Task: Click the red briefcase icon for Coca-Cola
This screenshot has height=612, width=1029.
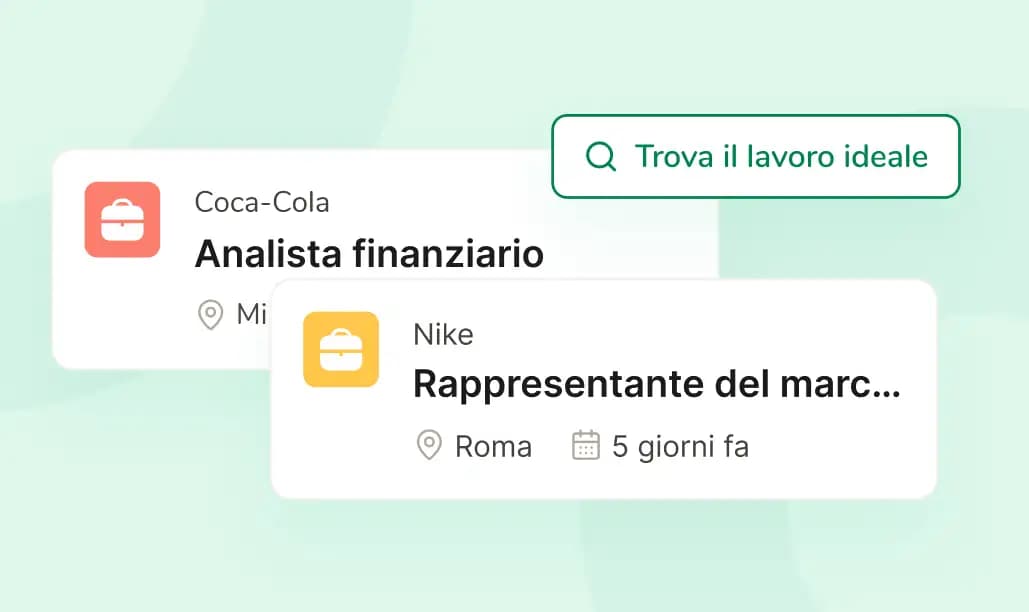Action: coord(122,220)
